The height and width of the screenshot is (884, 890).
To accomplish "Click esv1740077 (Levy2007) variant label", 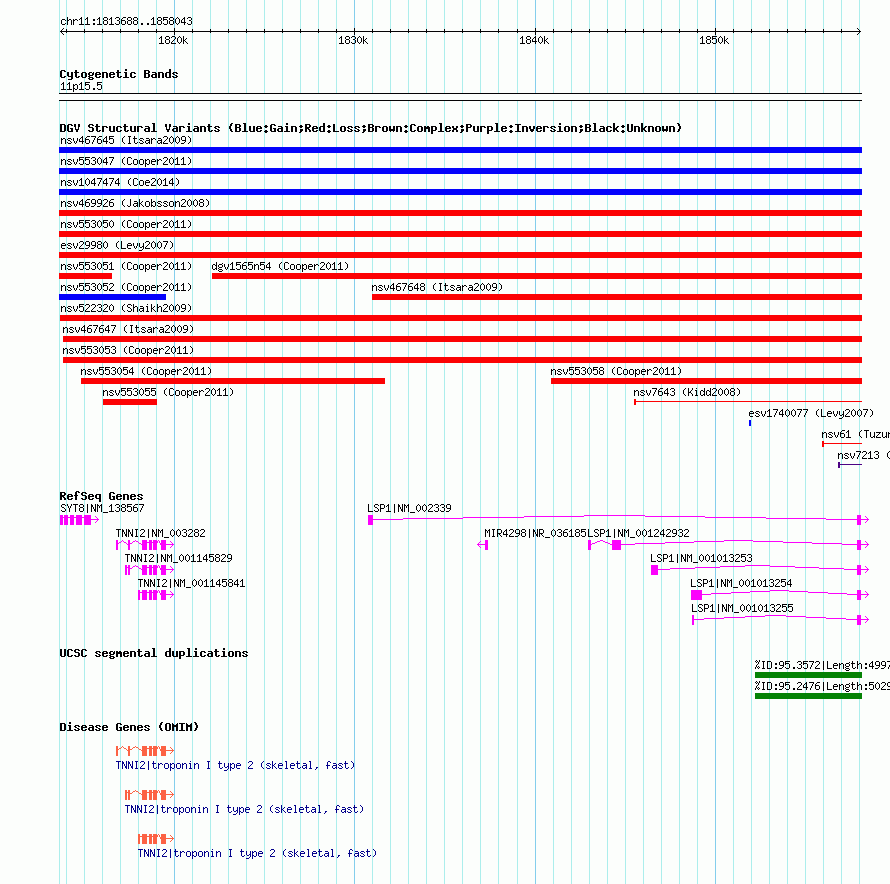I will tap(811, 413).
